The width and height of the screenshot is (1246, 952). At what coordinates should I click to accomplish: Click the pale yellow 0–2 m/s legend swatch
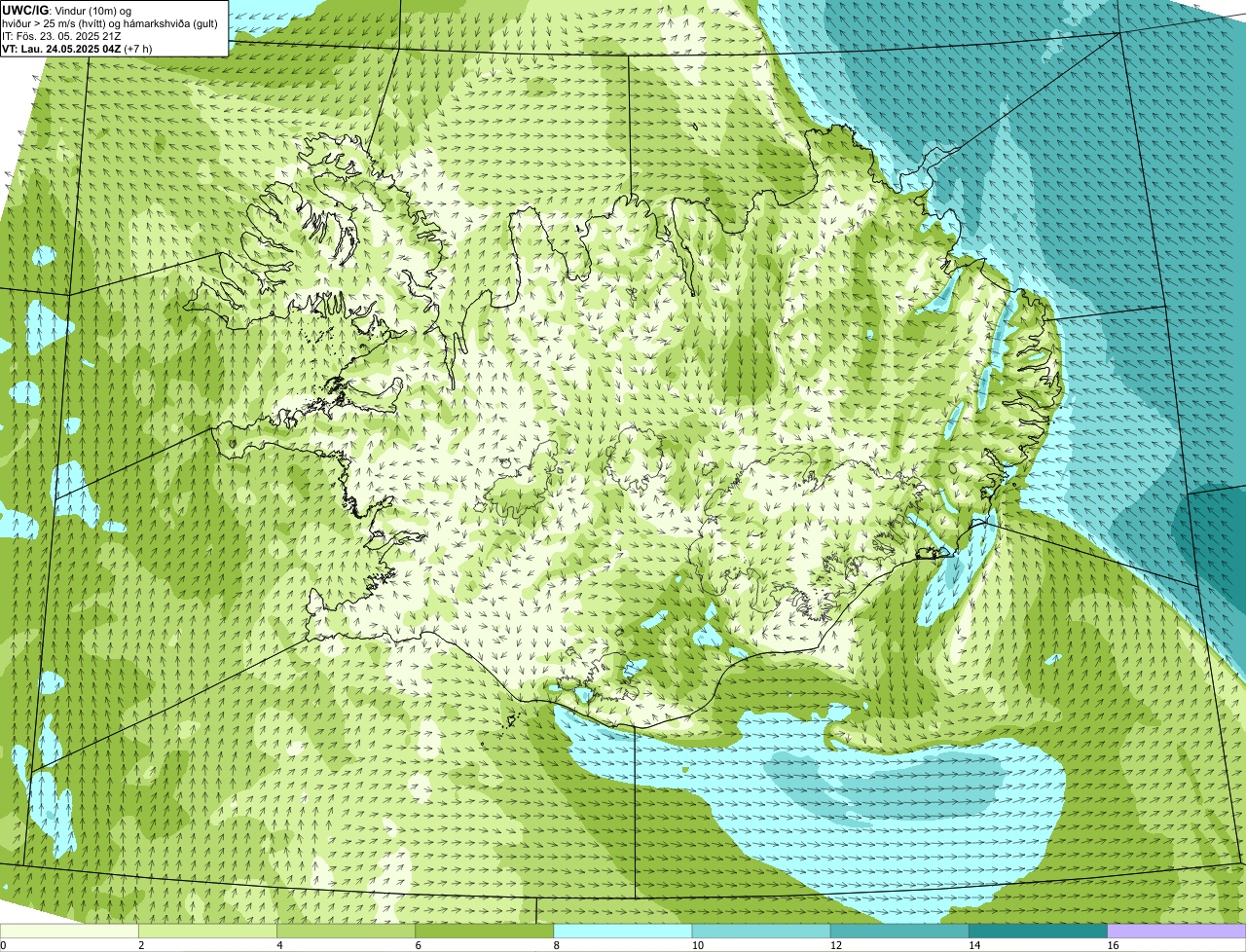[69, 931]
